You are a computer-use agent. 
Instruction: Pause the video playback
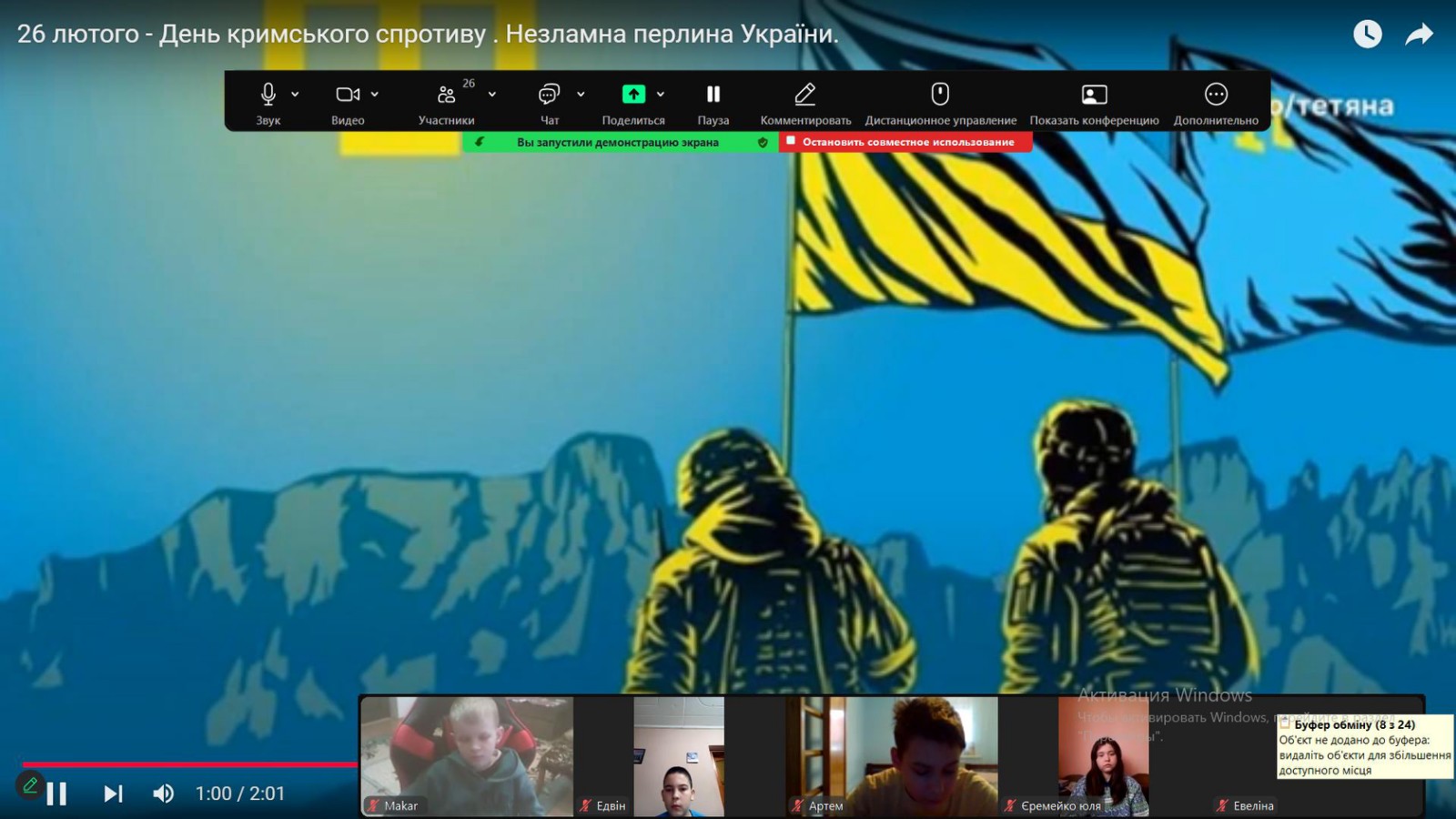57,794
